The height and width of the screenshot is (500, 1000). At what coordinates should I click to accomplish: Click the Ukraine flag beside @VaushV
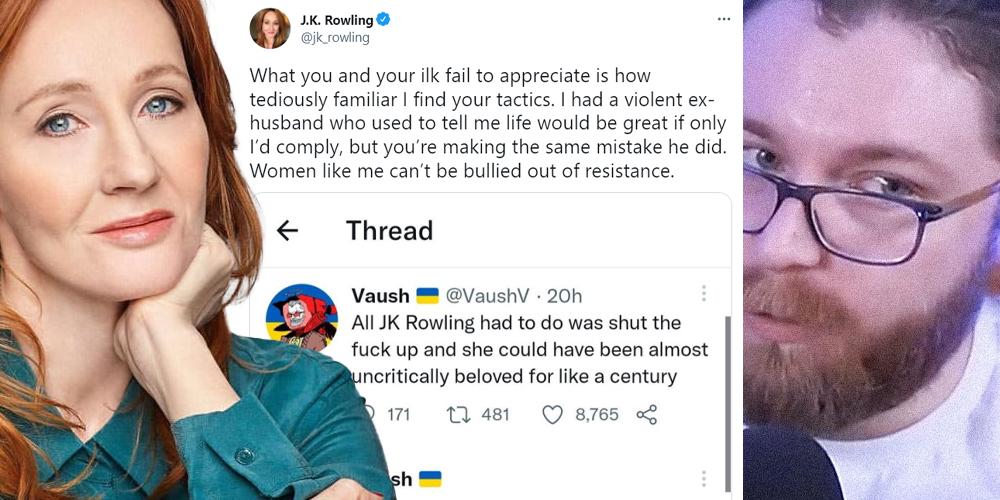[x=427, y=296]
